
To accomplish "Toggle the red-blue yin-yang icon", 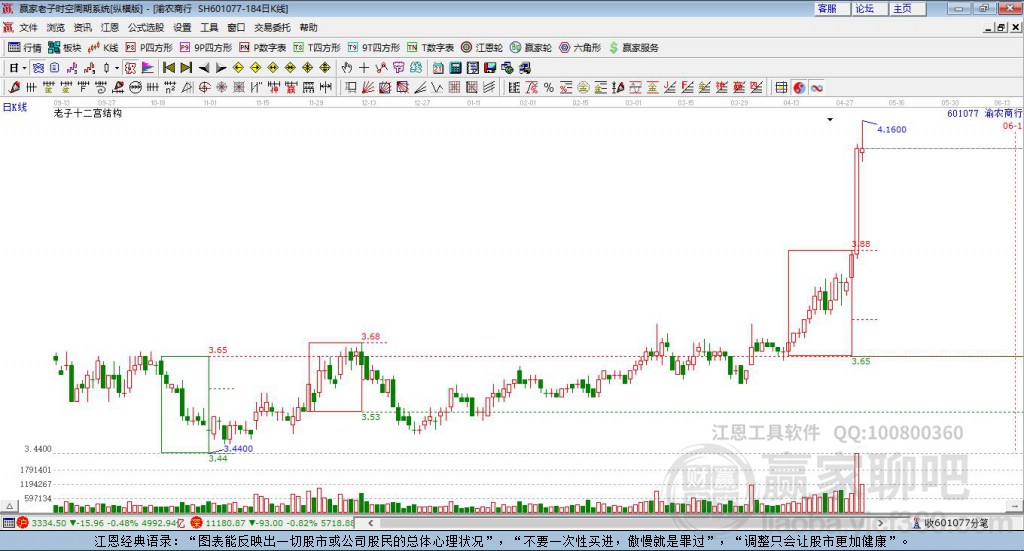I will (x=799, y=87).
